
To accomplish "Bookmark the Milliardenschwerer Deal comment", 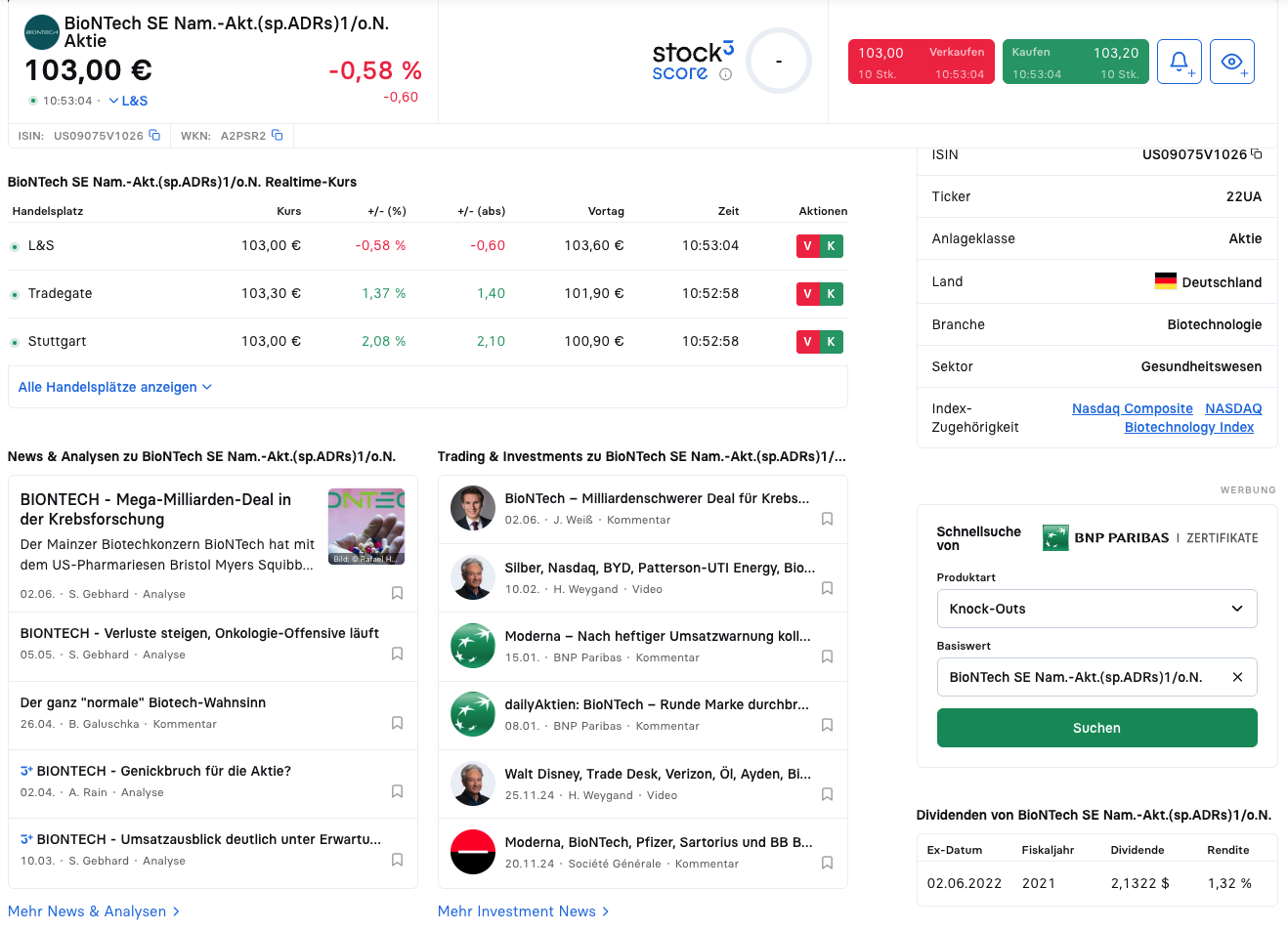I will coord(827,519).
